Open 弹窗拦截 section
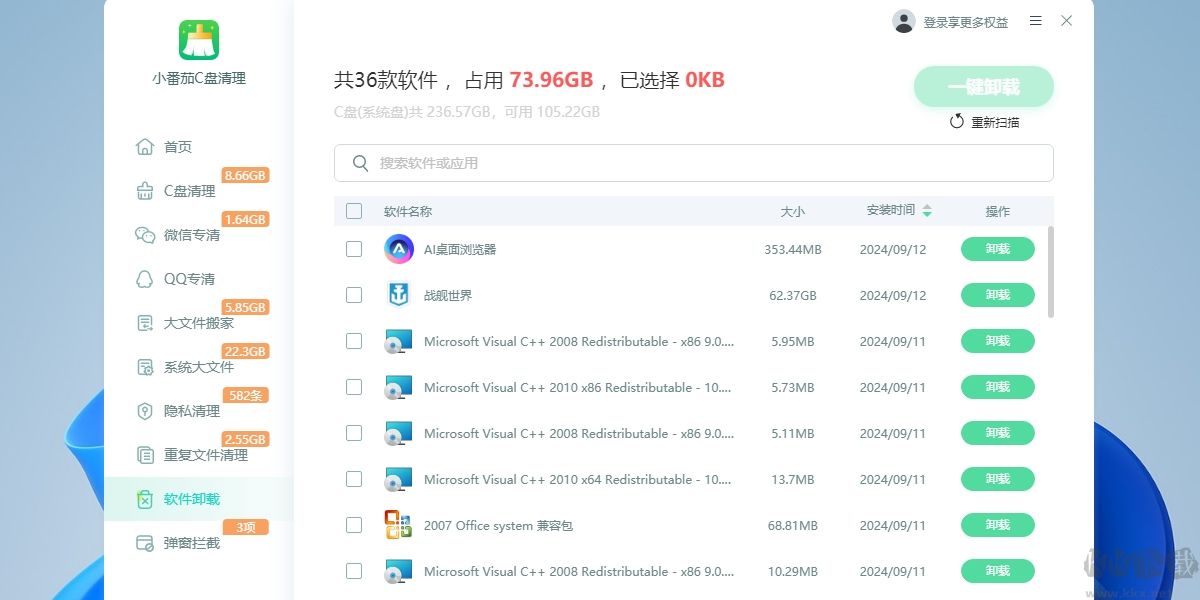Viewport: 1200px width, 600px height. (x=192, y=543)
